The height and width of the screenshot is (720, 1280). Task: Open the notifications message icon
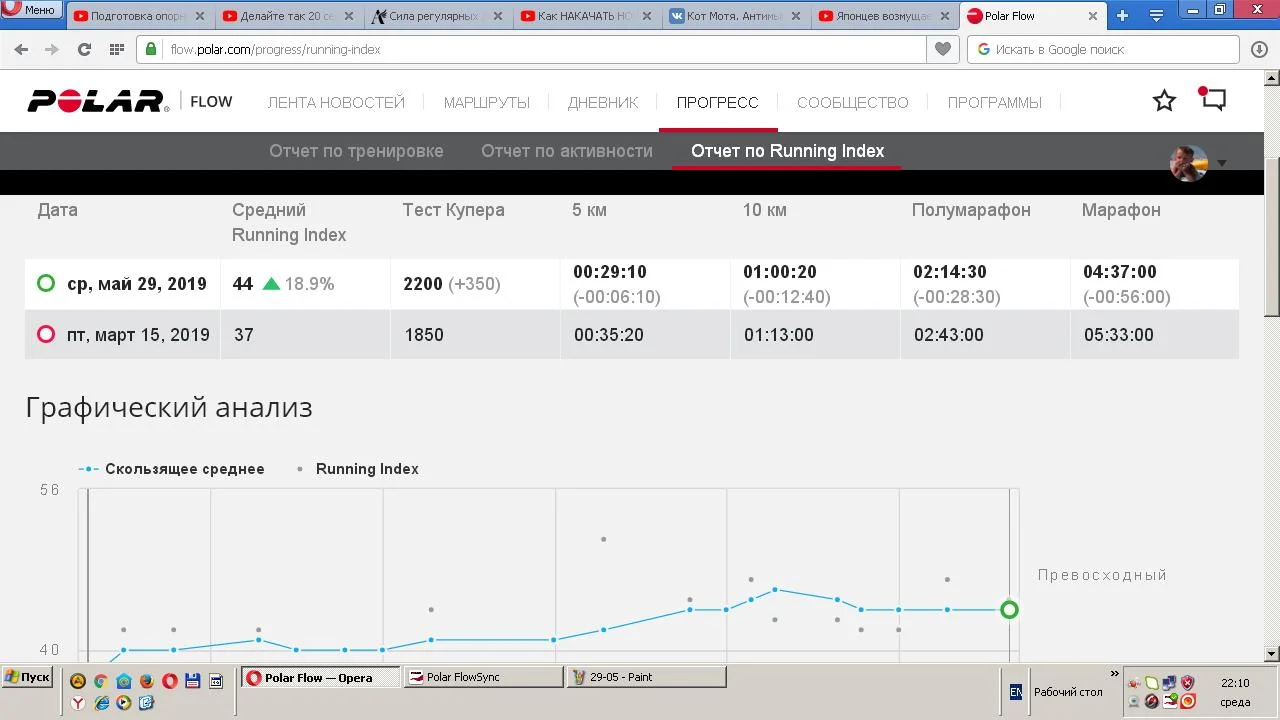pos(1213,99)
